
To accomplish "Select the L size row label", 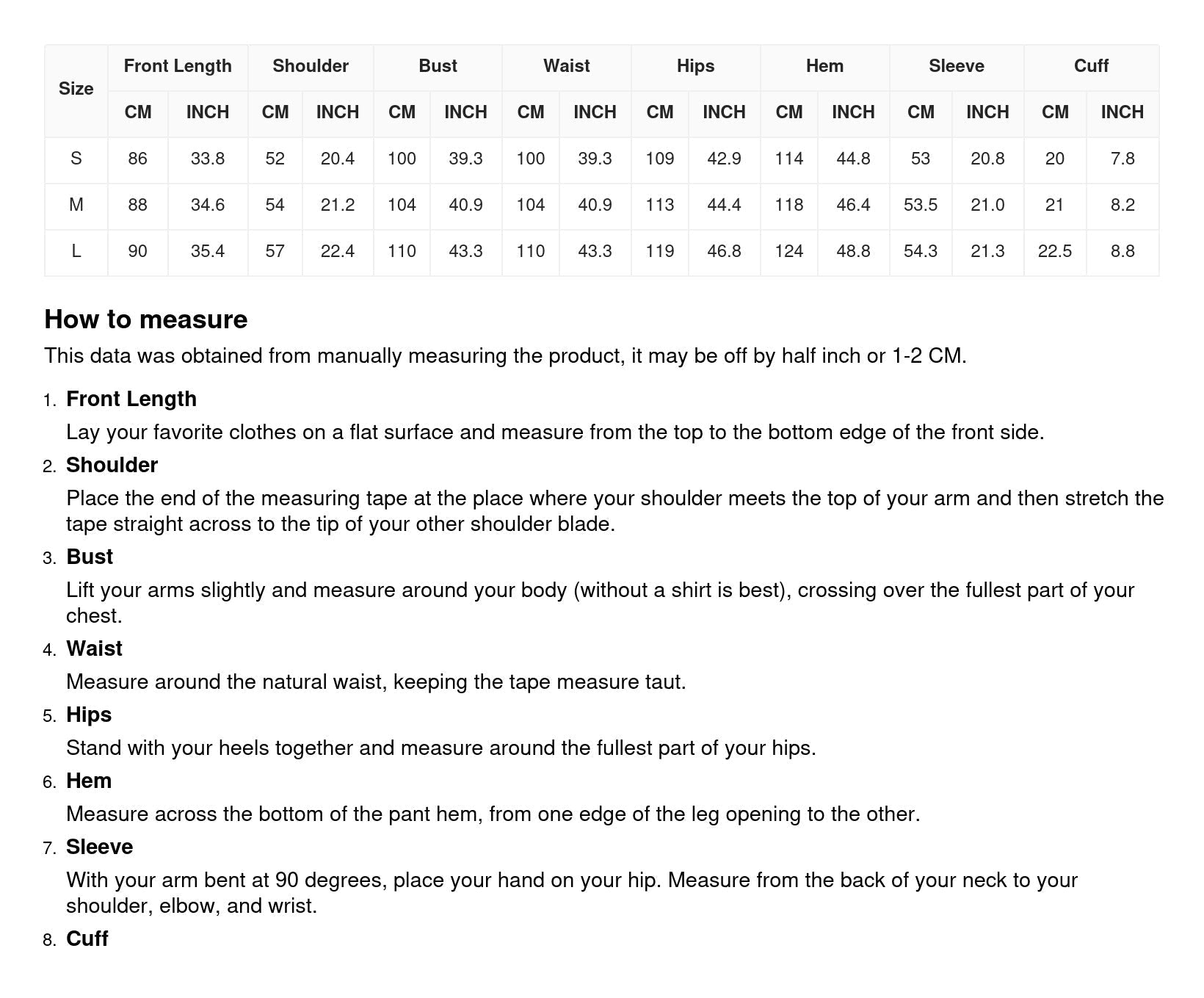I will point(76,251).
